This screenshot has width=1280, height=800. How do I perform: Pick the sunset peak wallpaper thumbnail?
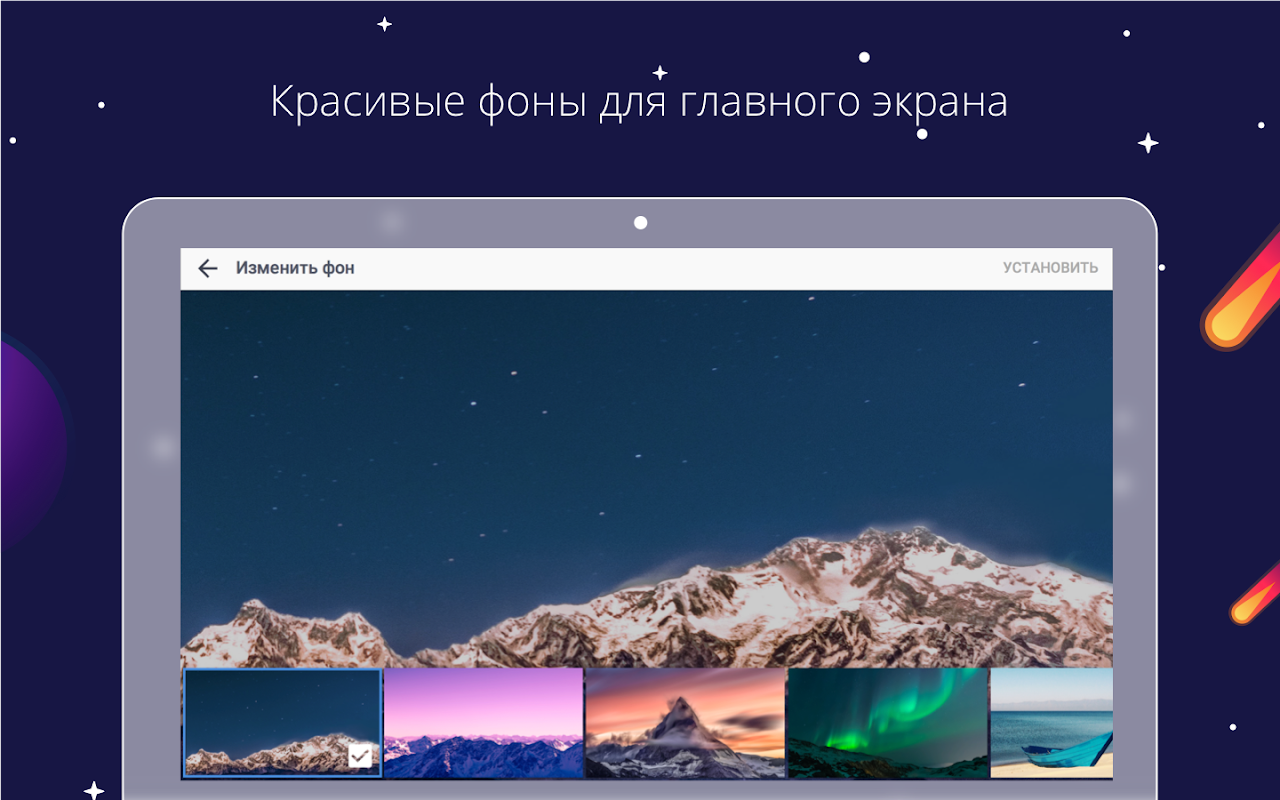(685, 723)
